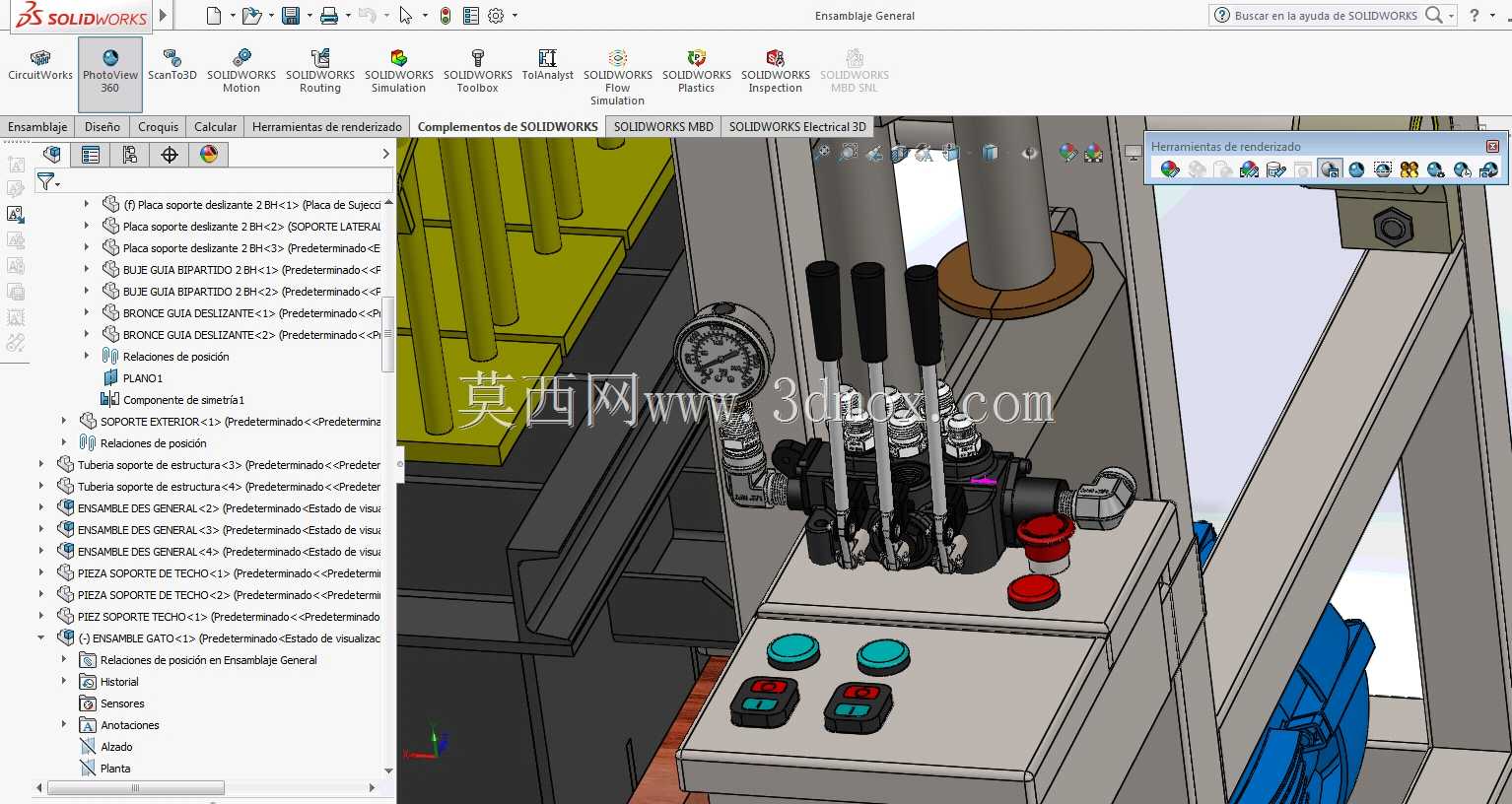Show the ConfigurationManager tab
Screen dimensions: 1512x804
(x=130, y=154)
